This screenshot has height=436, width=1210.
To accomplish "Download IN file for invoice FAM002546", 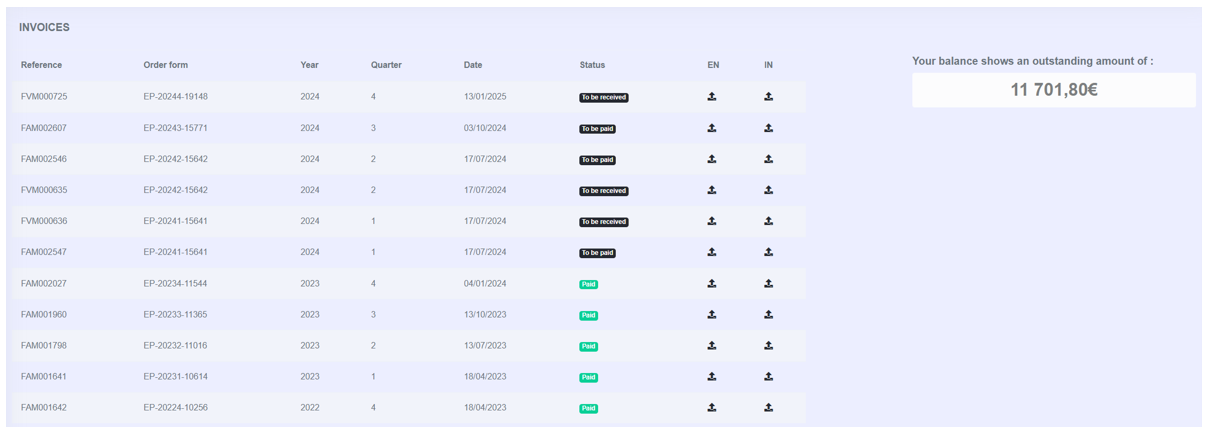I will pos(768,159).
